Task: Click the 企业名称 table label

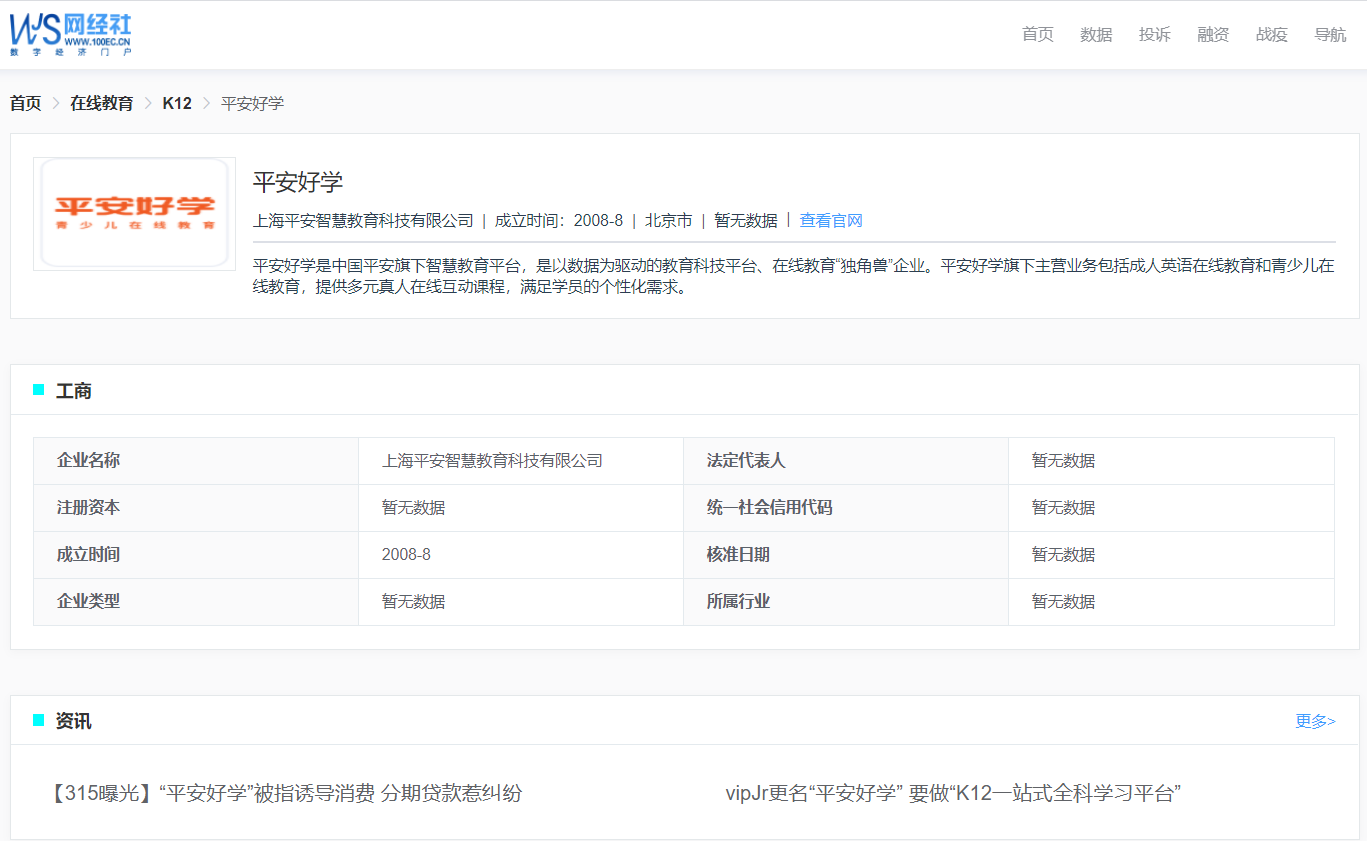Action: pos(89,461)
